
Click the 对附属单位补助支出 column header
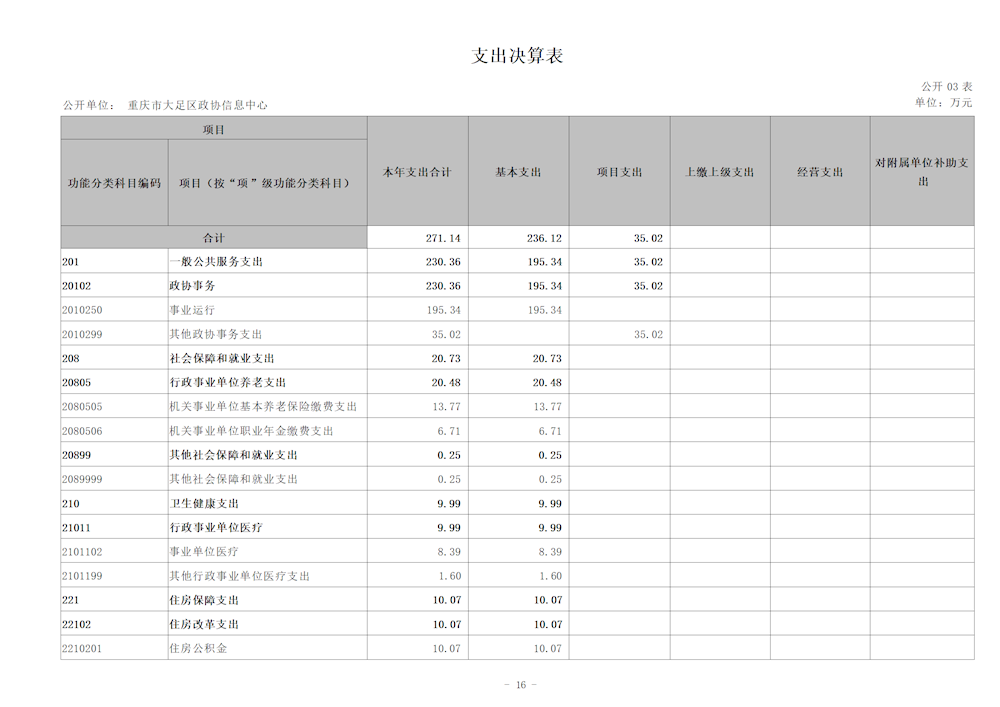coord(922,172)
